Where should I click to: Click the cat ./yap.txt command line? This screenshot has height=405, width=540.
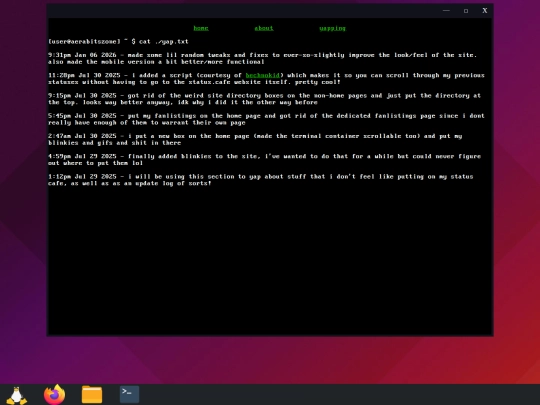[x=118, y=42]
